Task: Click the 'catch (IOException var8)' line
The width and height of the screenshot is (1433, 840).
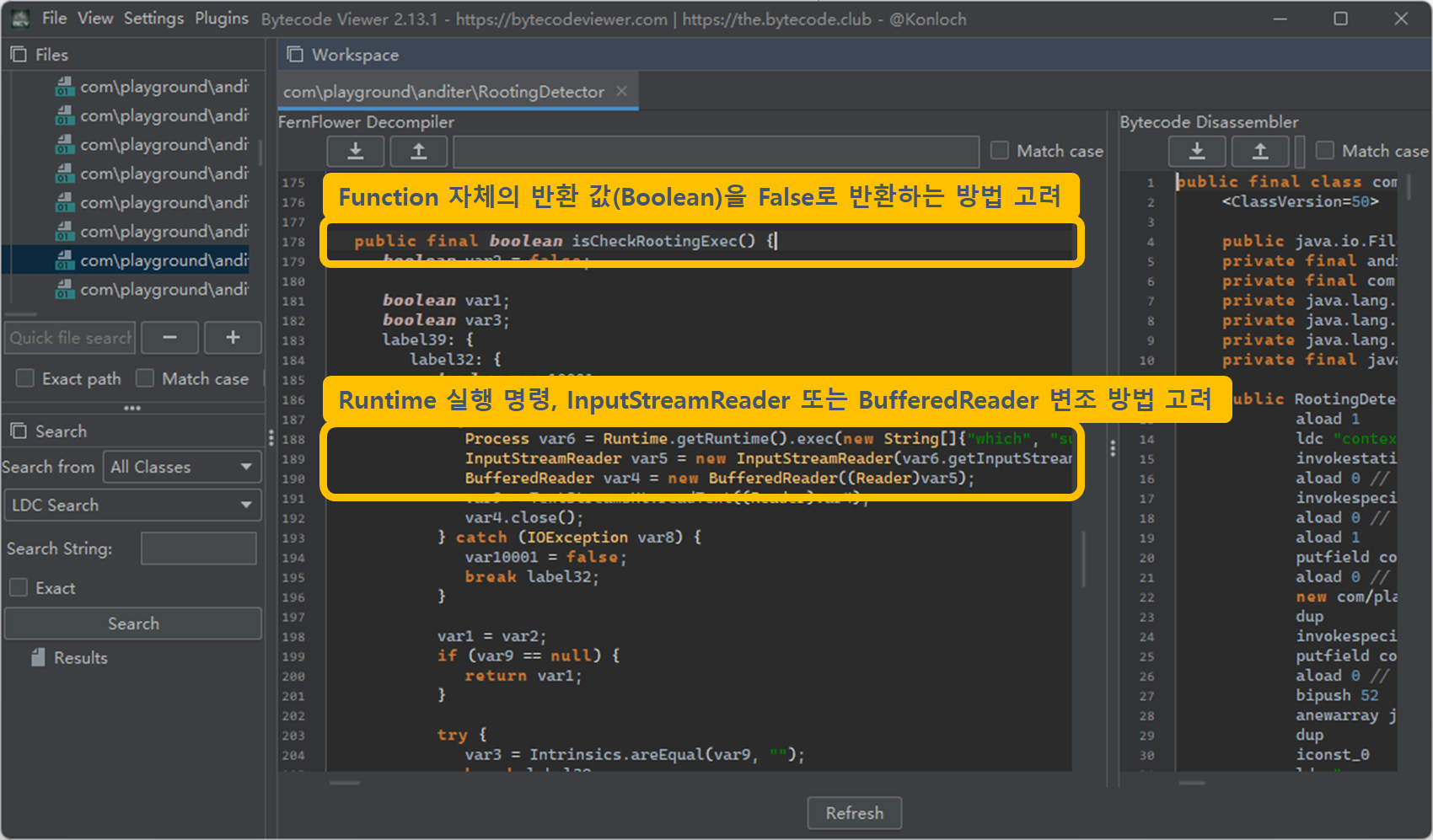Action: [569, 538]
